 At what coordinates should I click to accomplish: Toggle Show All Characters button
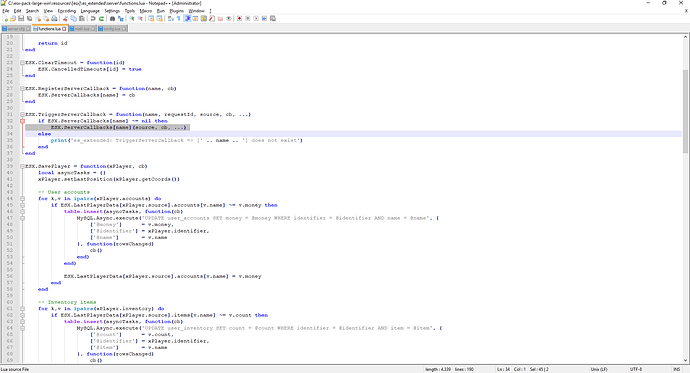tap(179, 18)
